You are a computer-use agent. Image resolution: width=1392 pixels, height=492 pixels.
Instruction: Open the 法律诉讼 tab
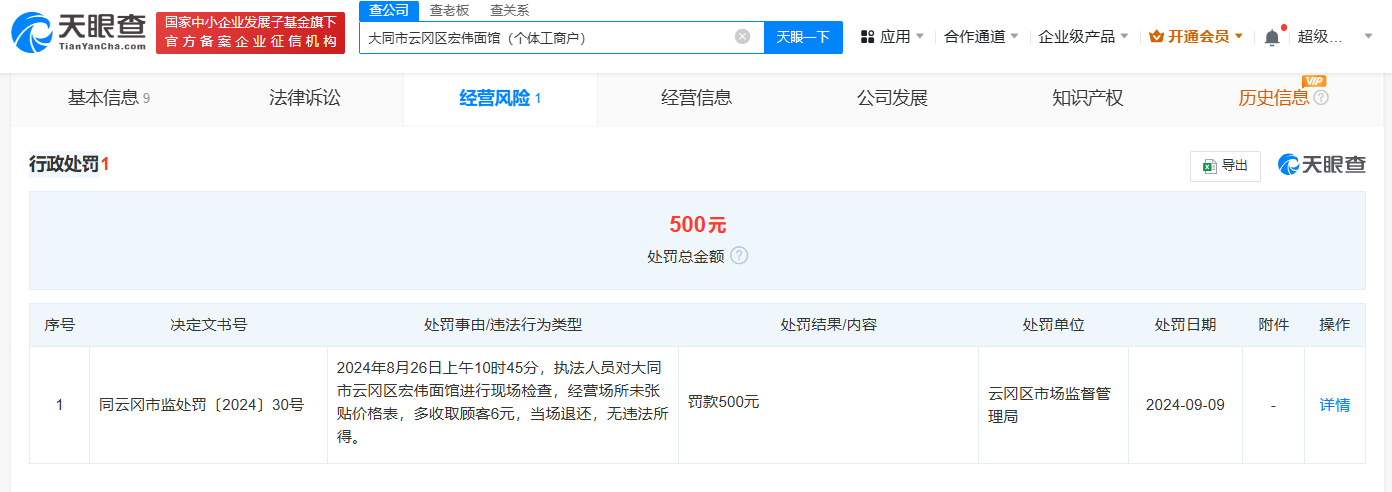pyautogui.click(x=305, y=98)
